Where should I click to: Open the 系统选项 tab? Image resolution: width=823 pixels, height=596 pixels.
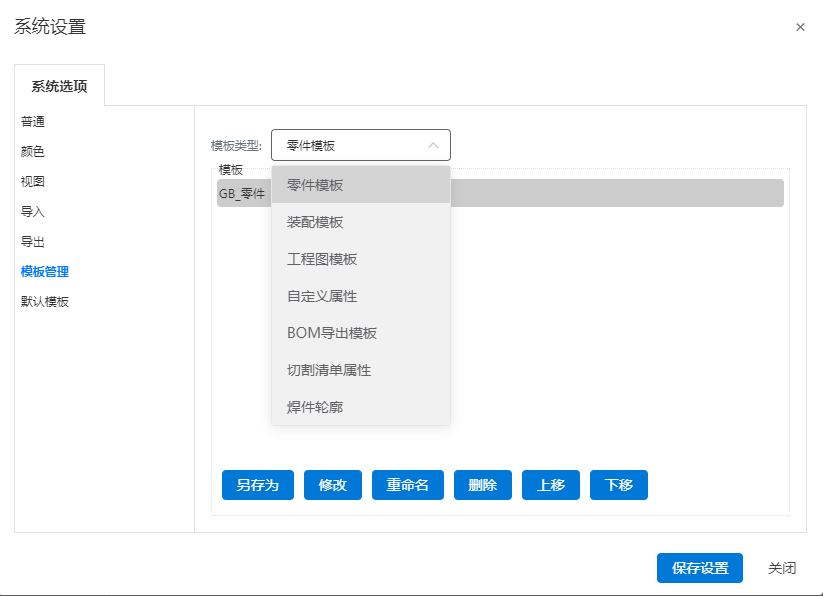click(x=59, y=86)
